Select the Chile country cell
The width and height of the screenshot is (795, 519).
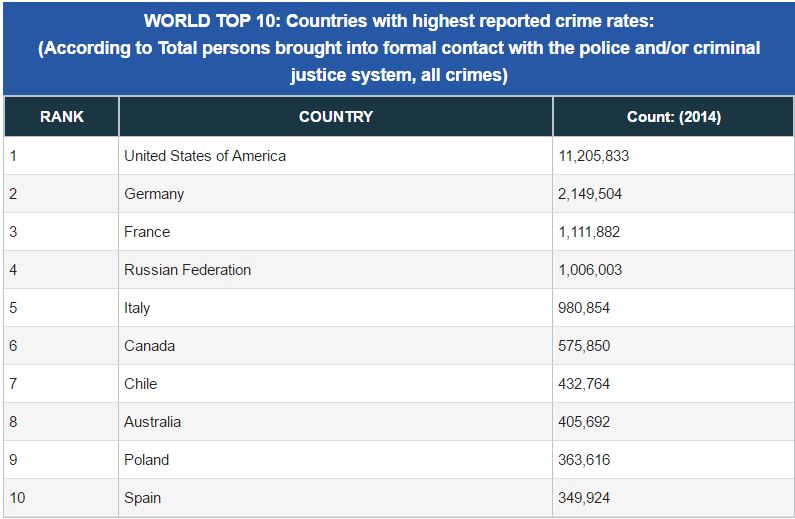pyautogui.click(x=336, y=384)
